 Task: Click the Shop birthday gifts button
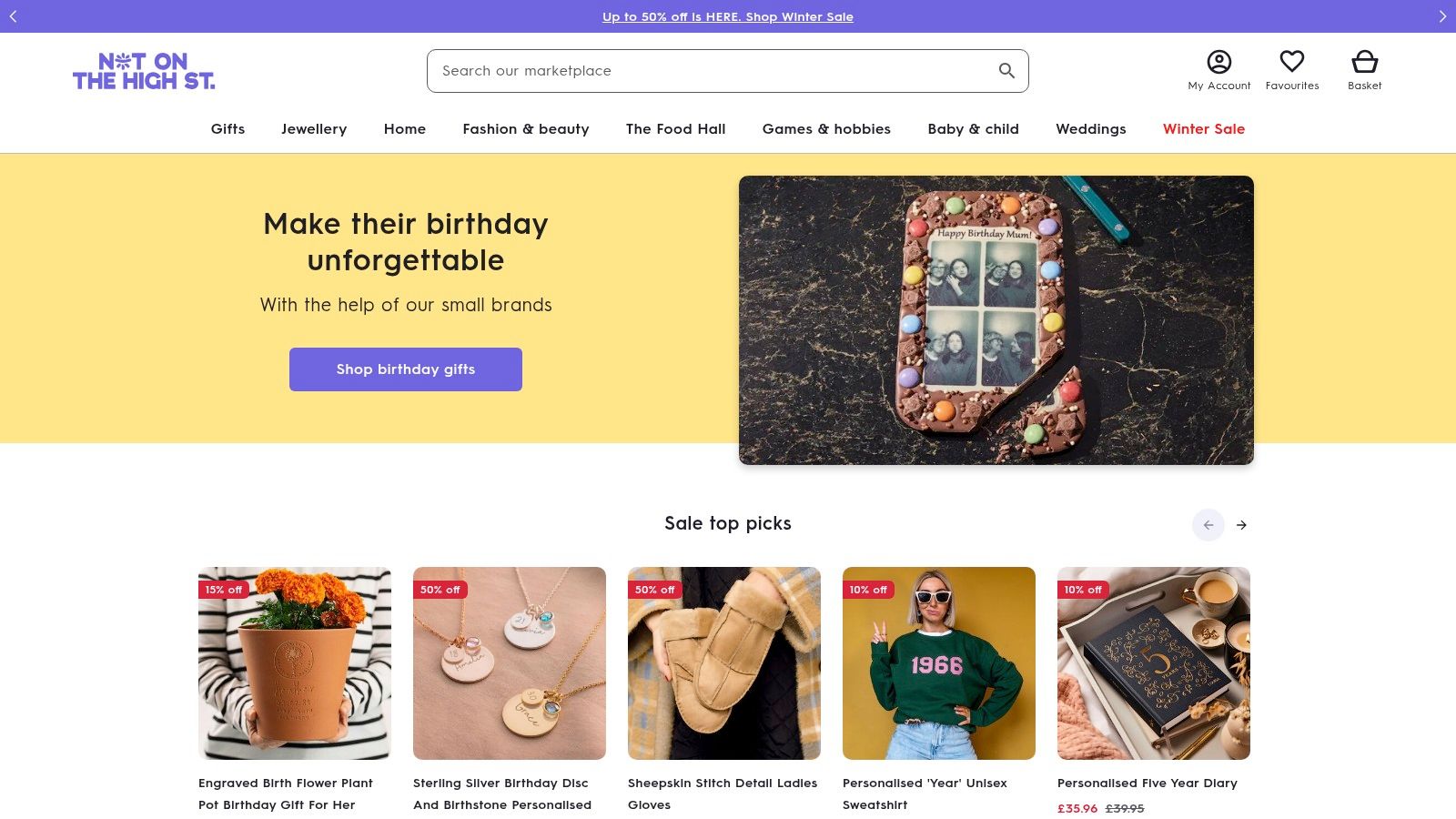coord(406,369)
